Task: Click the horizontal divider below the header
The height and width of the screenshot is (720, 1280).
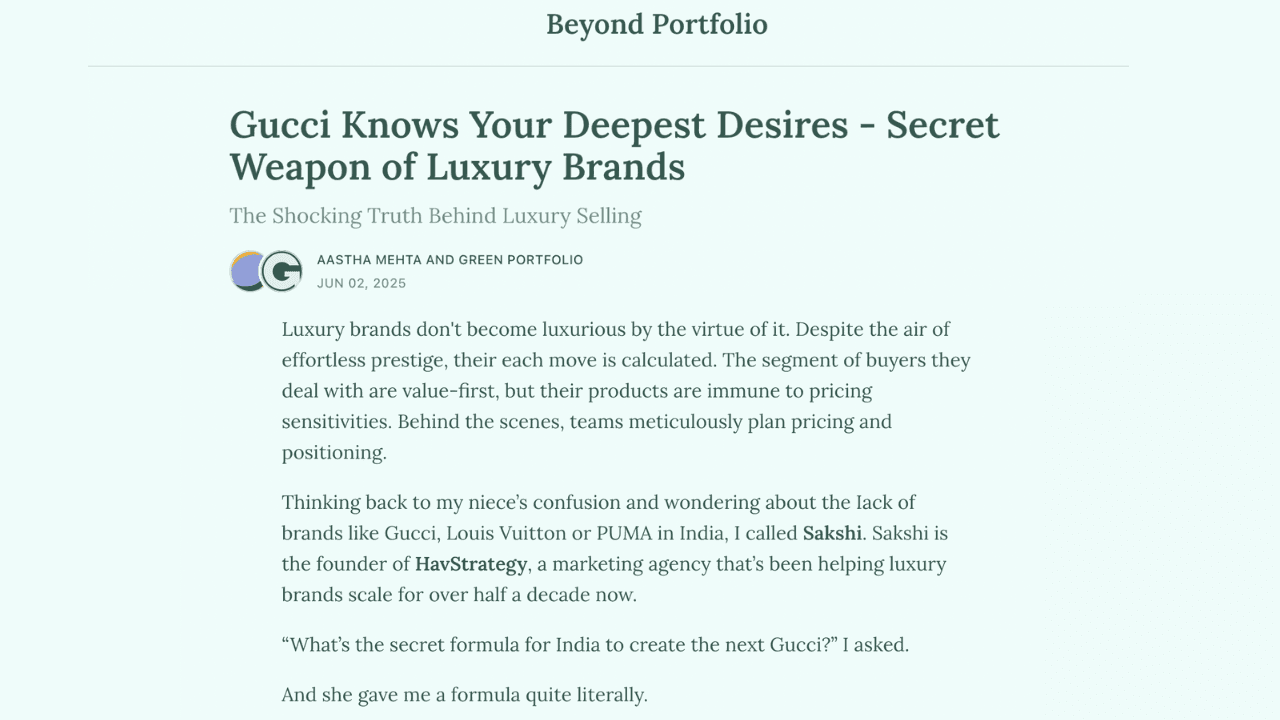Action: click(x=608, y=66)
